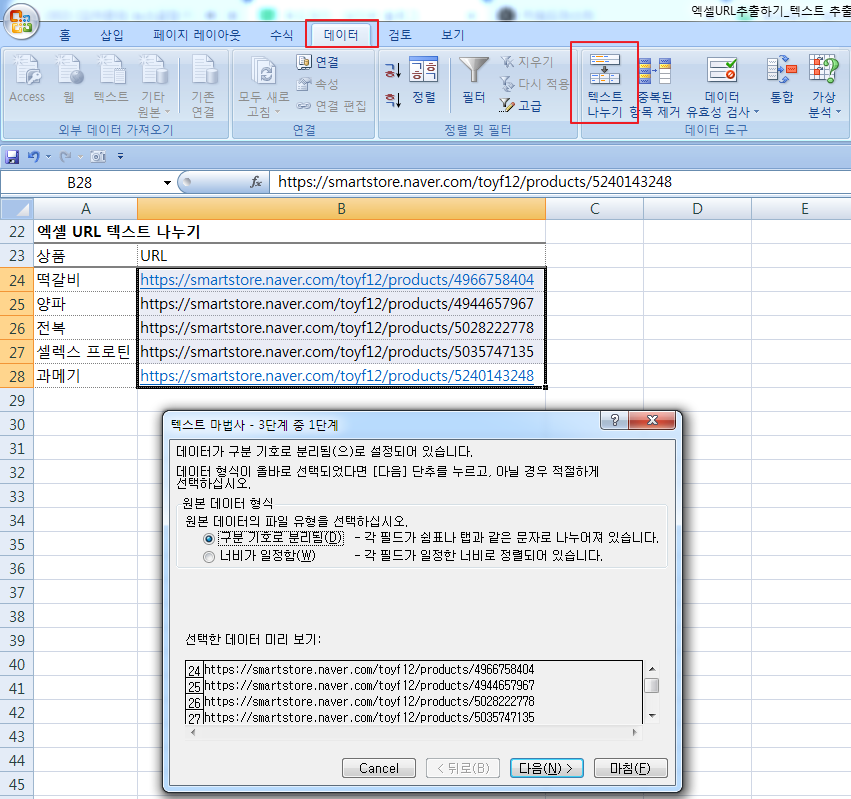Click Cancel in text wizard
The height and width of the screenshot is (799, 851).
379,768
